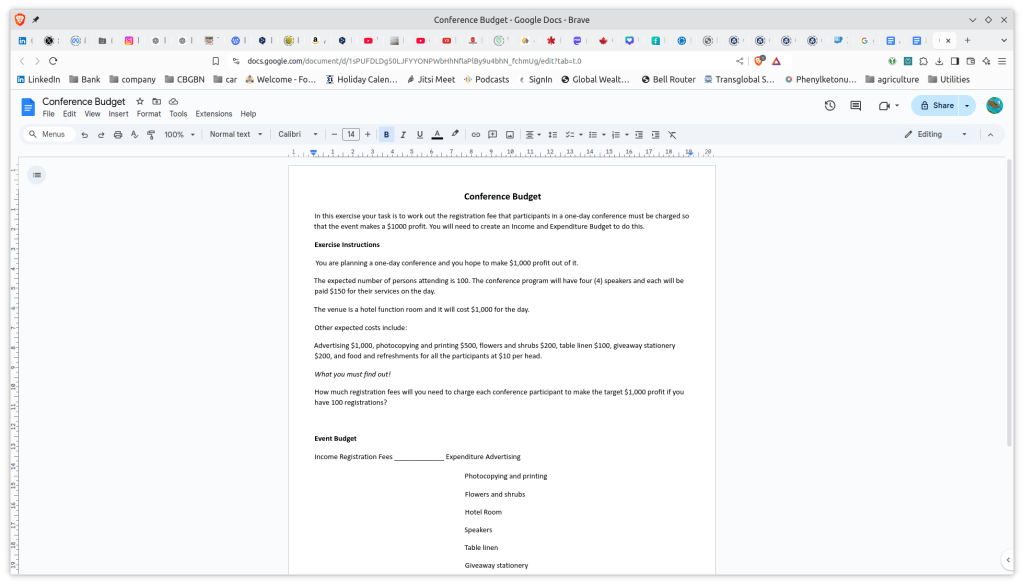
Task: Open the comments panel icon
Action: coord(855,105)
